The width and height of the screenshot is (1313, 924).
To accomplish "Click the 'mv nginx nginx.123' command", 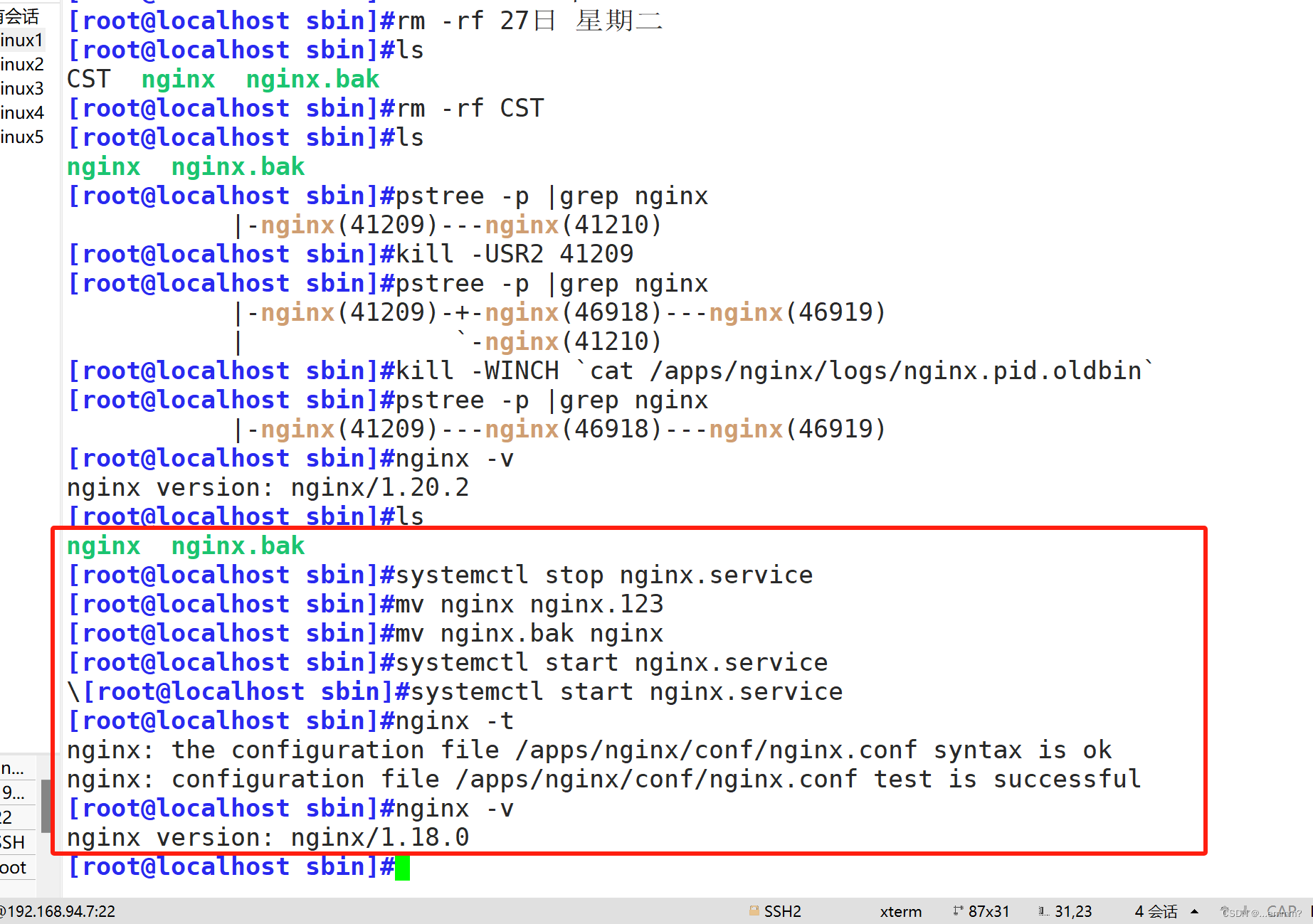I will pos(529,604).
